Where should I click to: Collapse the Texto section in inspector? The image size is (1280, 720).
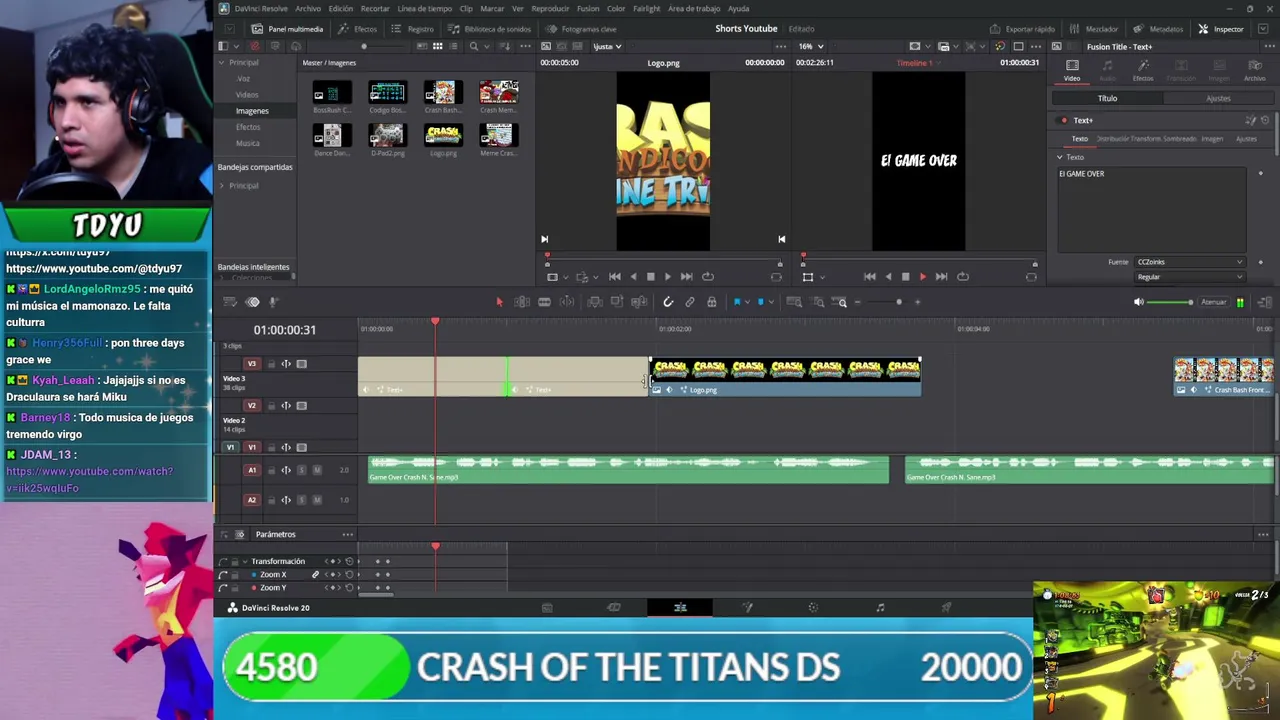(x=1060, y=157)
